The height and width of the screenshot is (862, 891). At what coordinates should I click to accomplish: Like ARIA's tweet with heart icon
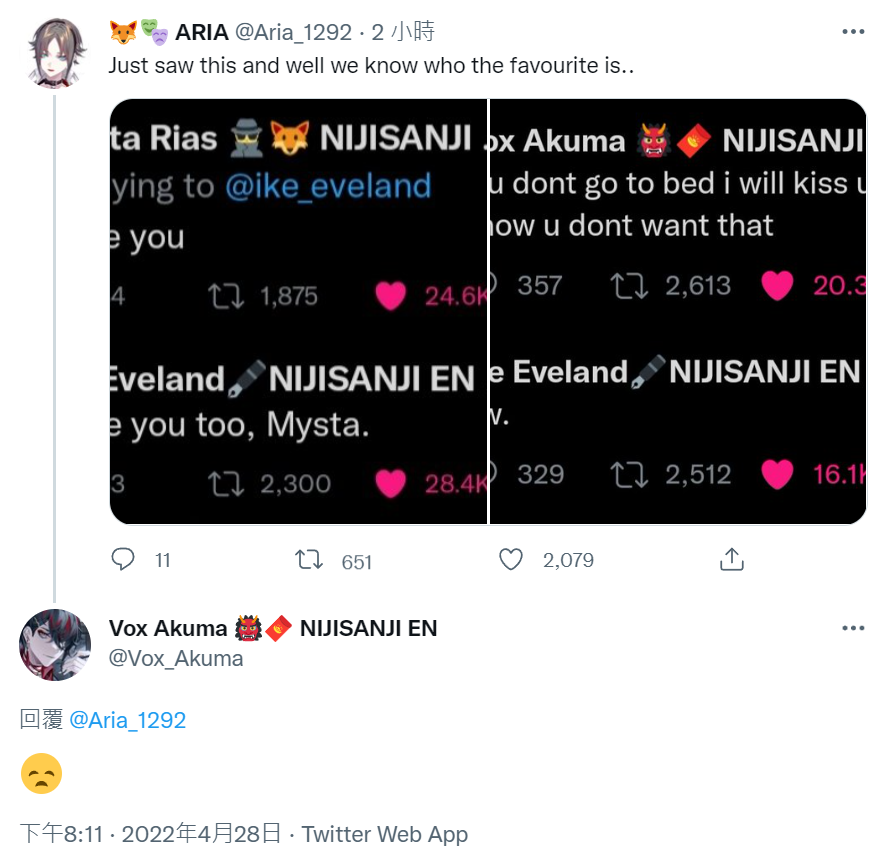(x=511, y=559)
